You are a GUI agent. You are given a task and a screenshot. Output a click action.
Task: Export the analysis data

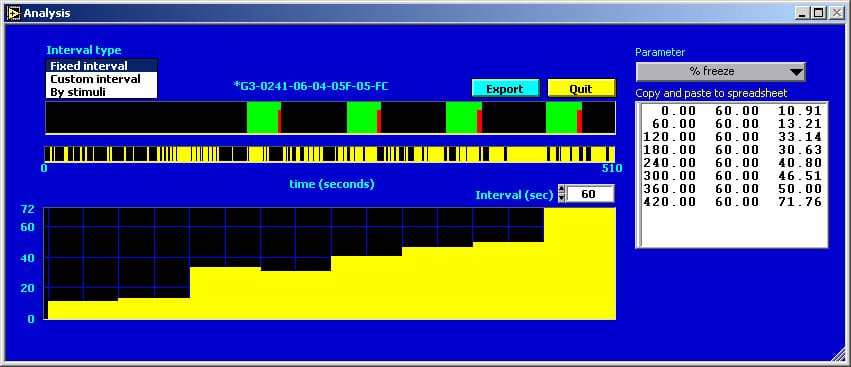click(x=505, y=88)
